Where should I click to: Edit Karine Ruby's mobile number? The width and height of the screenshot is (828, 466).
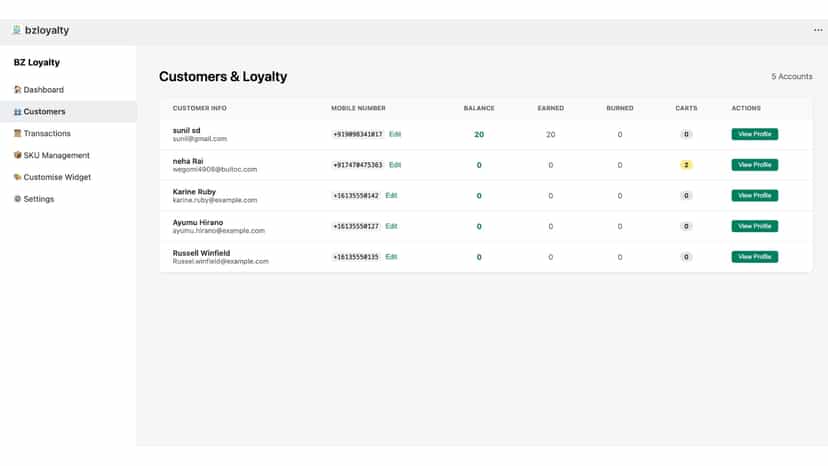pyautogui.click(x=391, y=195)
